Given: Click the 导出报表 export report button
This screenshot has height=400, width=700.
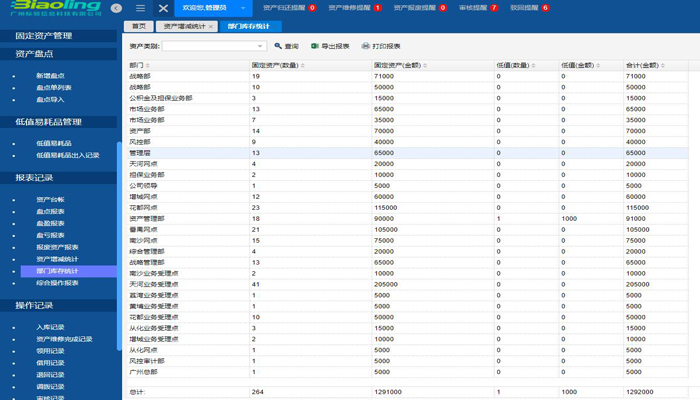Looking at the screenshot, I should (329, 46).
